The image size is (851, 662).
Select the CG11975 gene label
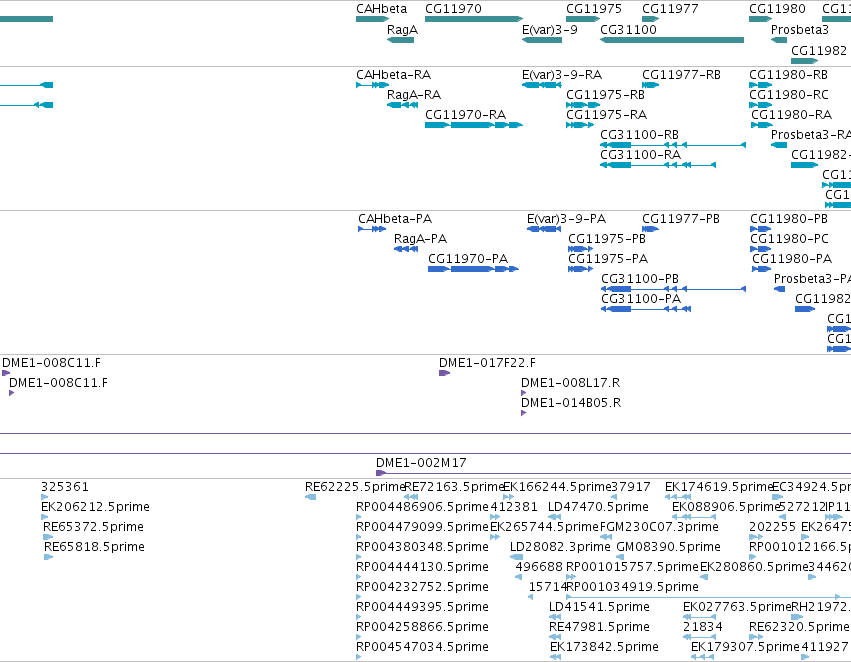pyautogui.click(x=594, y=9)
